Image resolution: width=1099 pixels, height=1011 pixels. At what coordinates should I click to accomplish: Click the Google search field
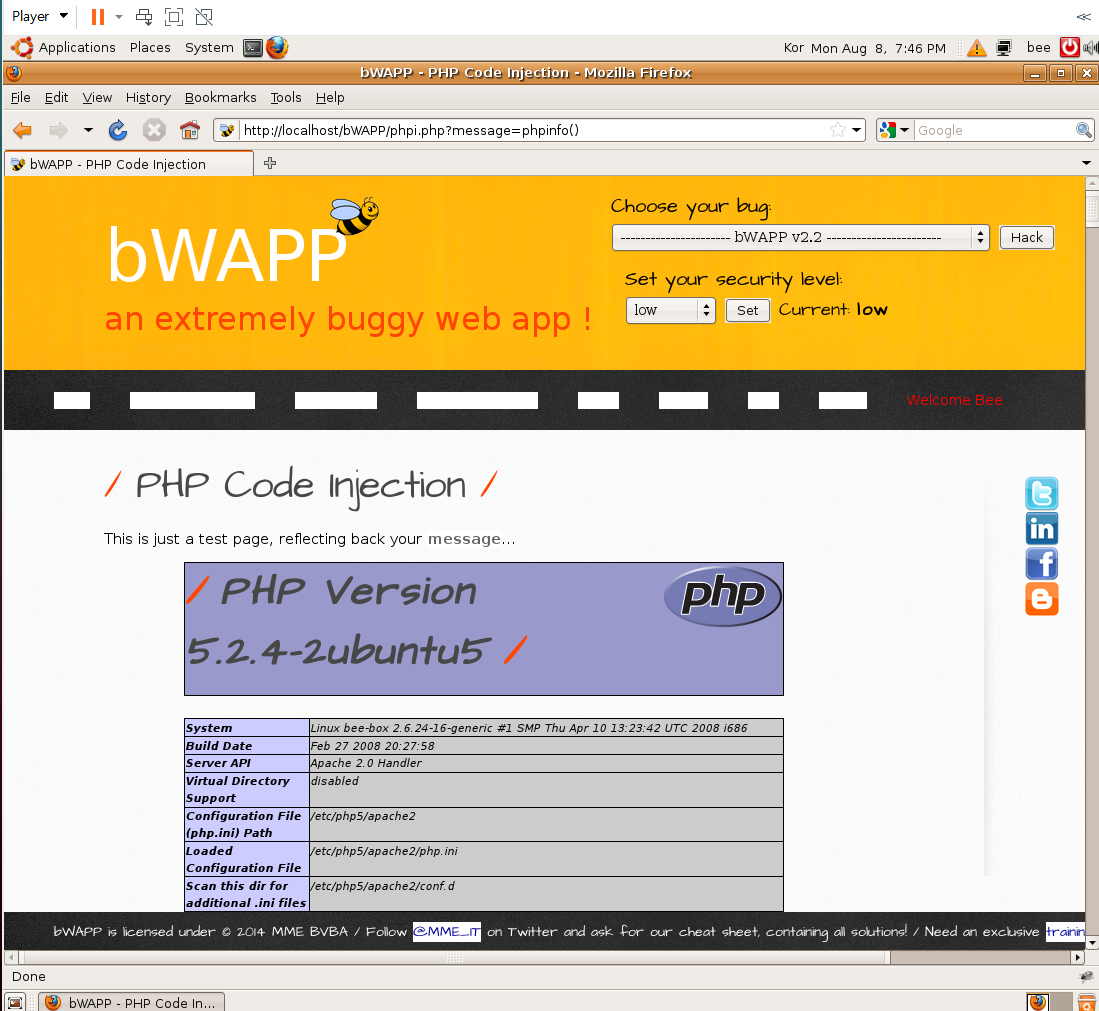[x=995, y=130]
